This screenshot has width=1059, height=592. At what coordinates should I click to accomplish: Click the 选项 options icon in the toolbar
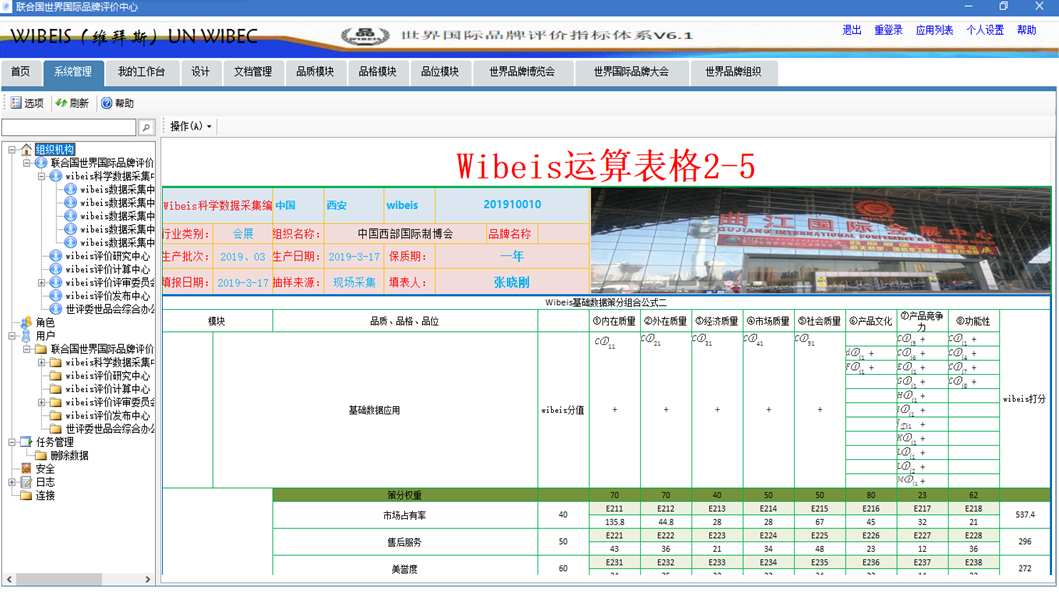click(x=16, y=103)
